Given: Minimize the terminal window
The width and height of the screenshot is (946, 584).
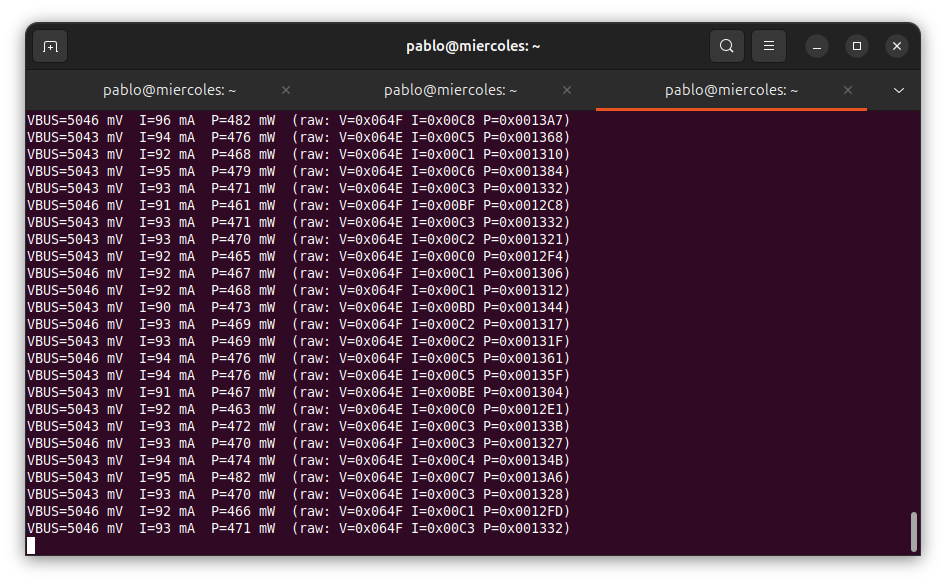Looking at the screenshot, I should [x=817, y=45].
